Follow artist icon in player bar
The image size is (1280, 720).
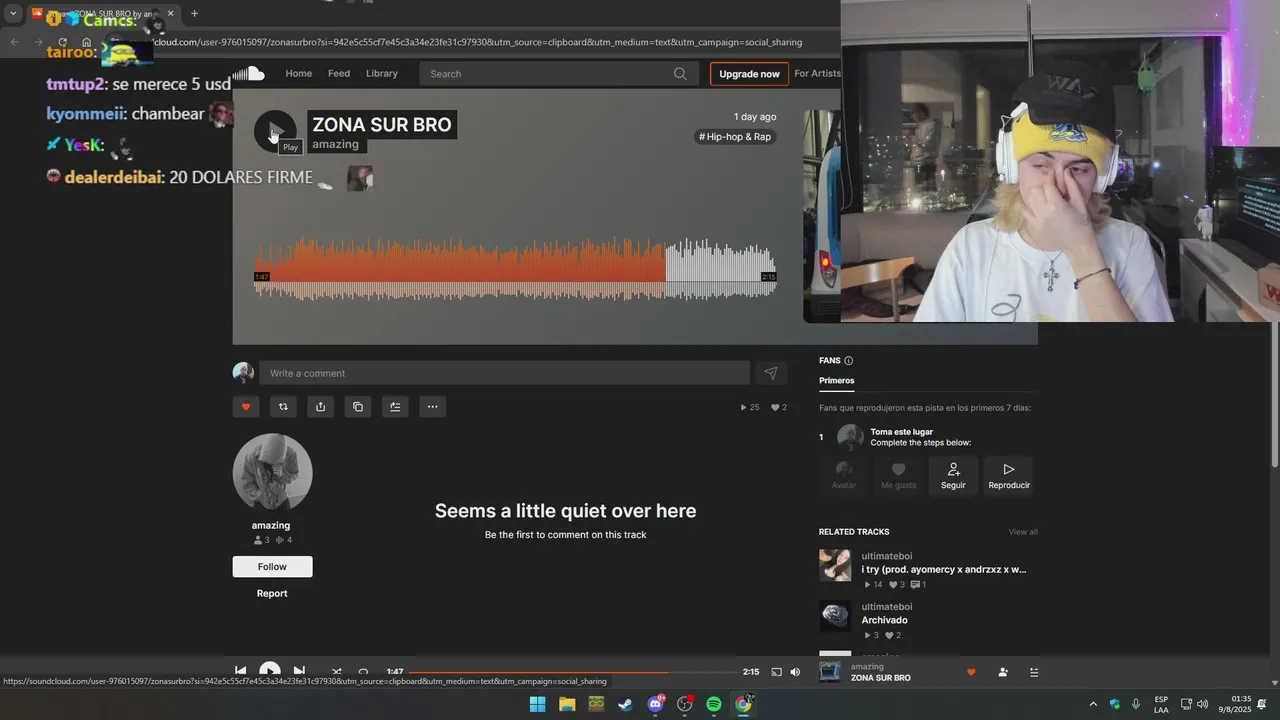(1003, 672)
